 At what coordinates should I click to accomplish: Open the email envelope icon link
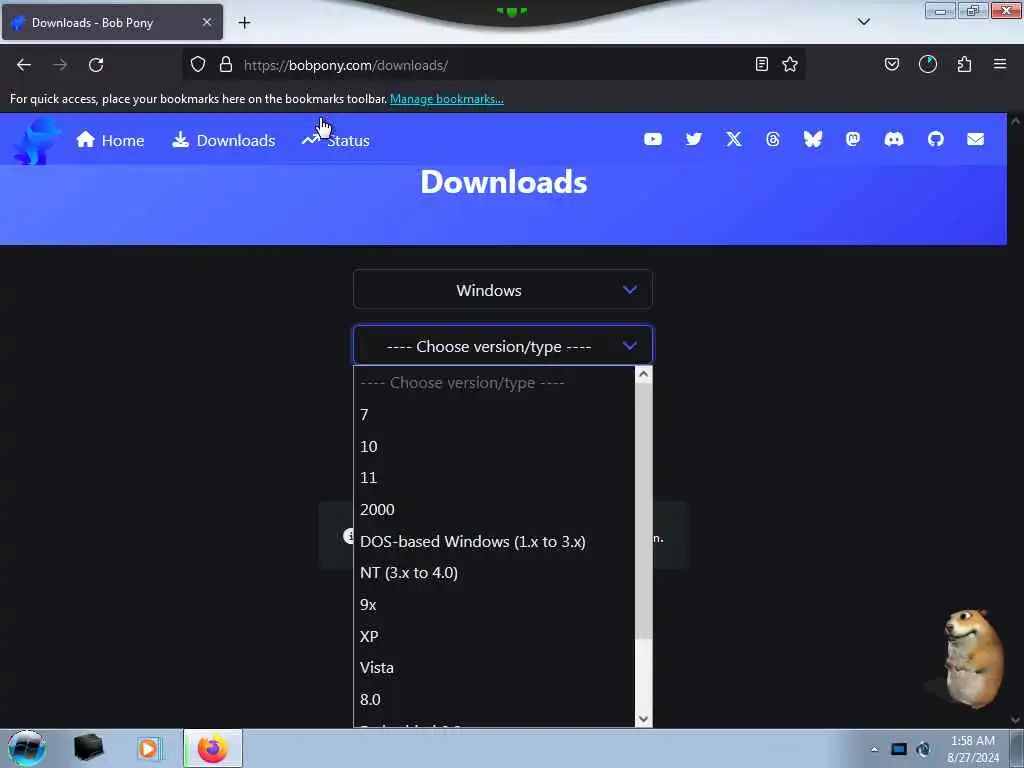point(975,139)
